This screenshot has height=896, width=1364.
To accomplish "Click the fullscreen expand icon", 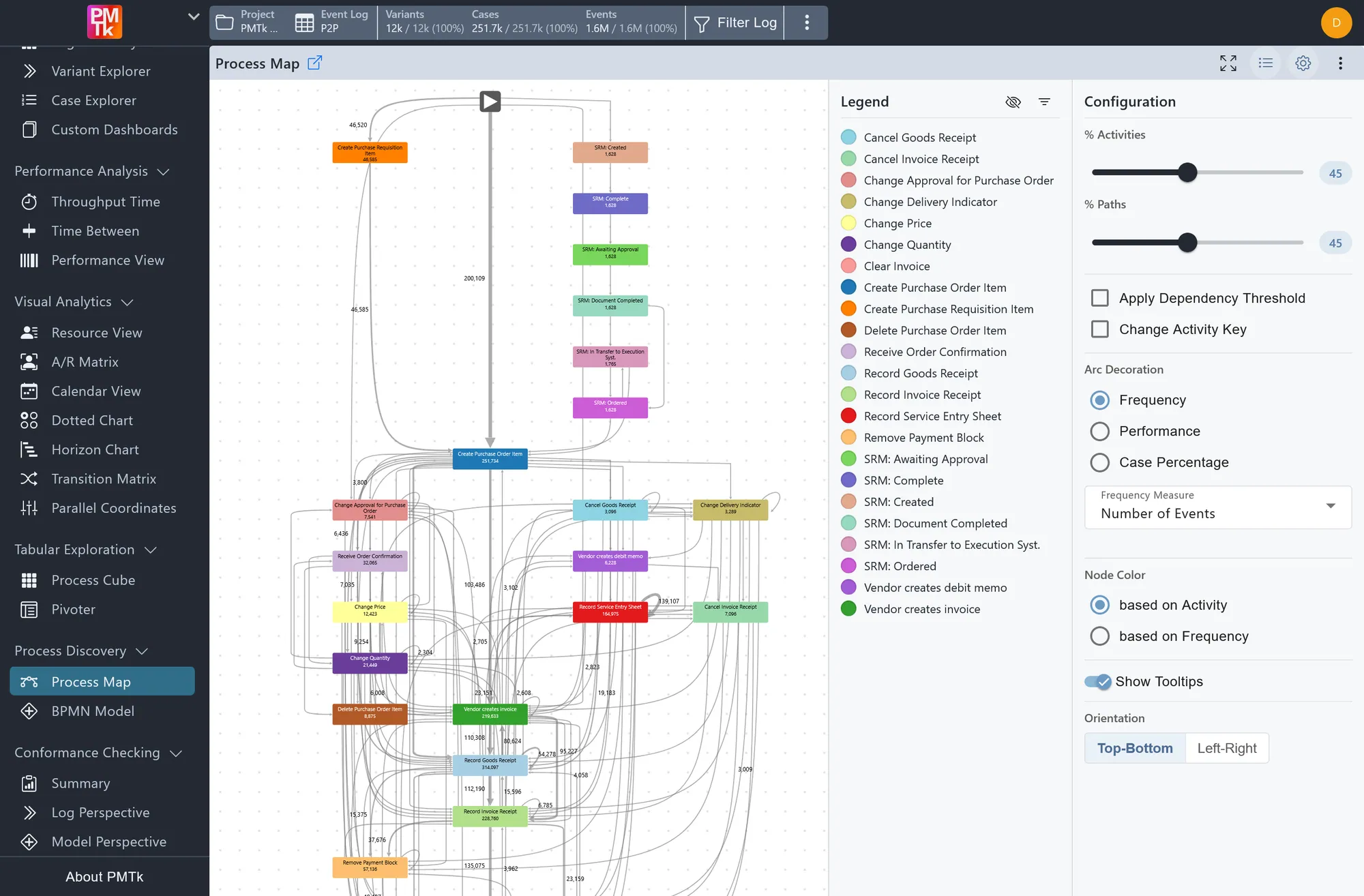I will pos(1228,63).
